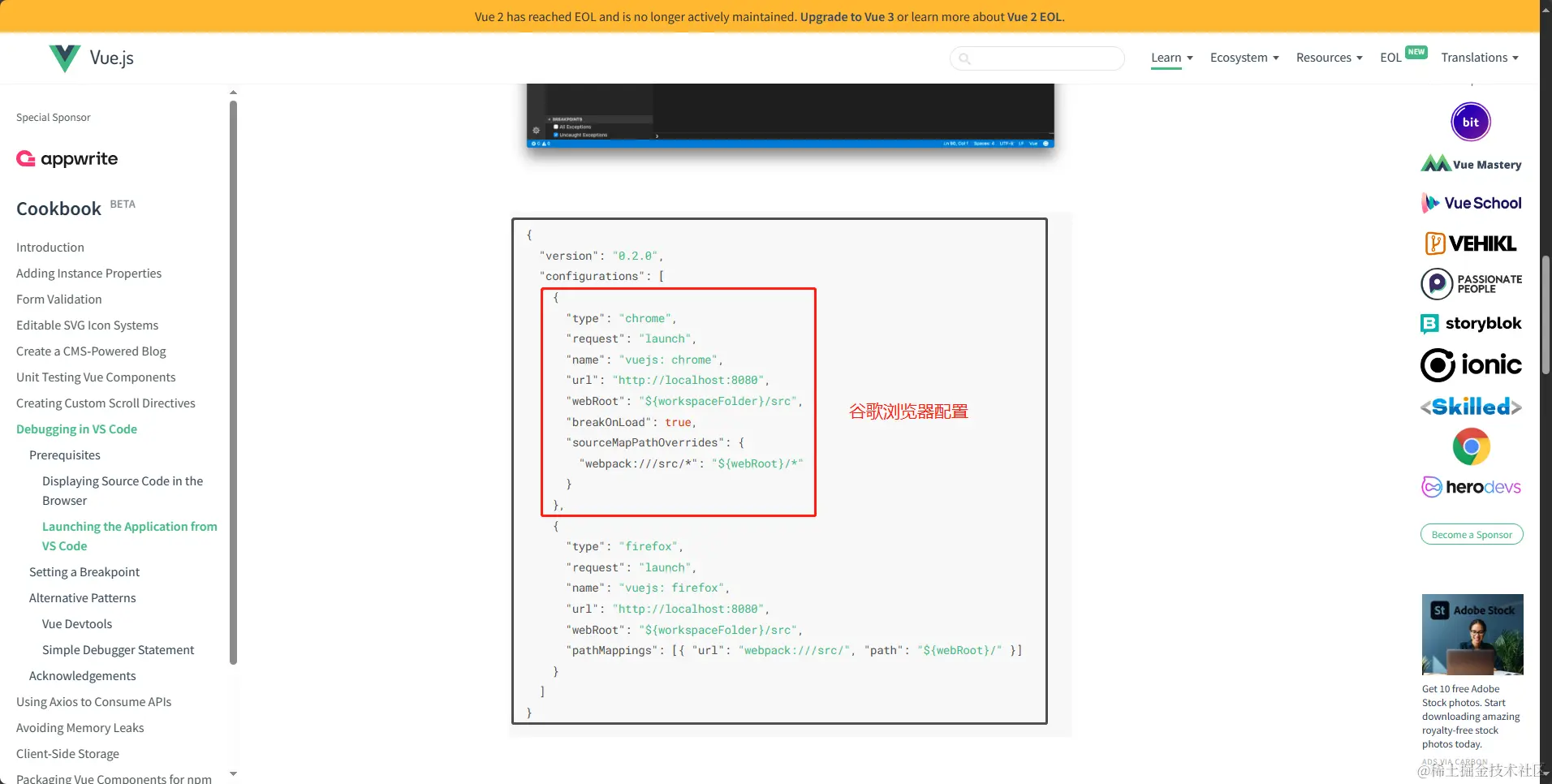Click the "vuejs: firefox" name value
This screenshot has height=784, width=1552.
coord(673,588)
